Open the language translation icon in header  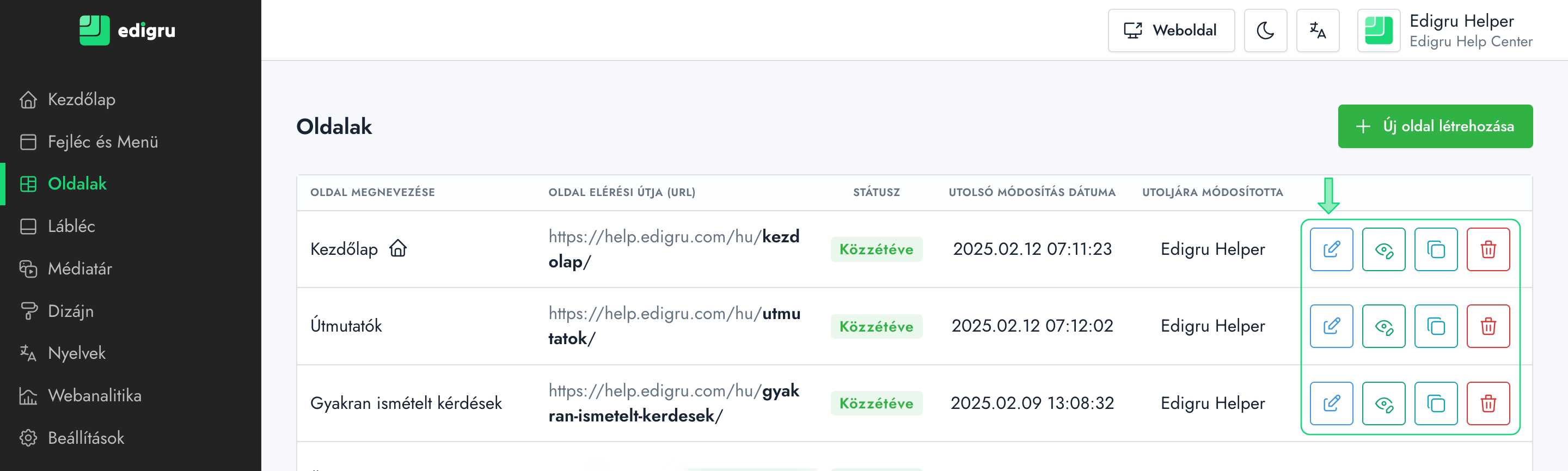click(x=1317, y=30)
